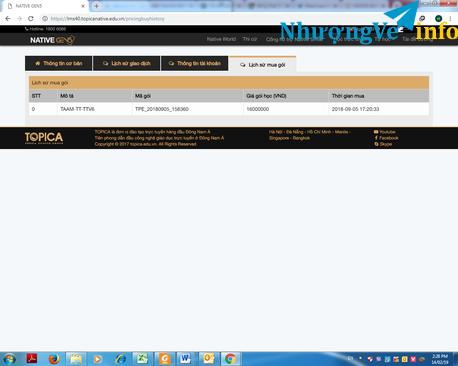Go back with the browser back arrow
458x366 pixels.
(x=8, y=19)
